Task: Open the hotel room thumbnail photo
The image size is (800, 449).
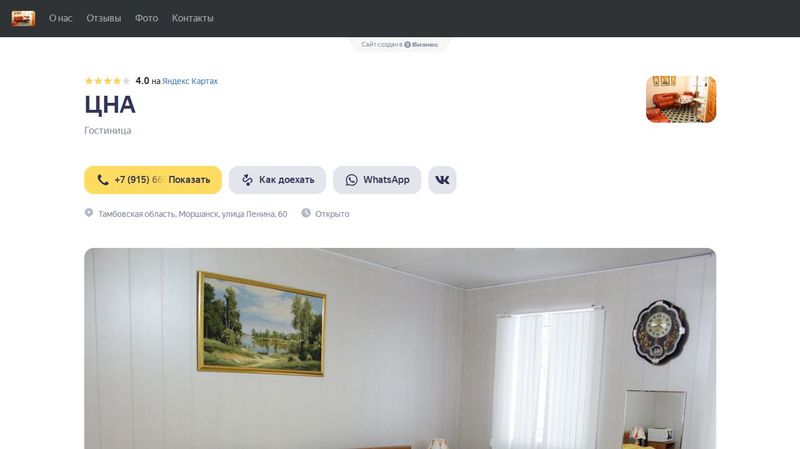Action: (681, 99)
